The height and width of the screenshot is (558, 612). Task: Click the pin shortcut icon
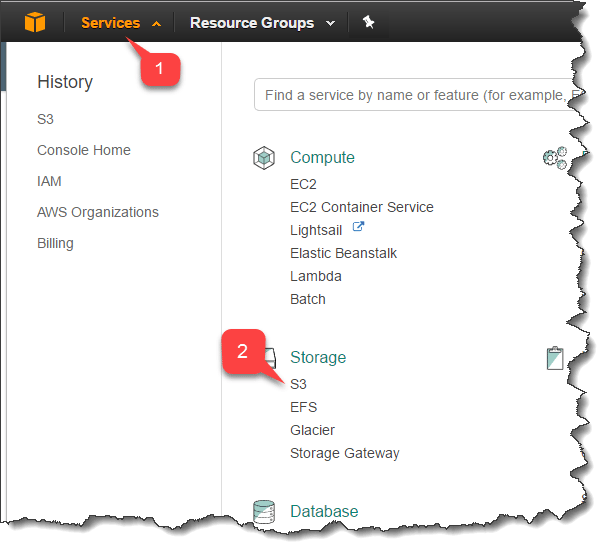(368, 22)
